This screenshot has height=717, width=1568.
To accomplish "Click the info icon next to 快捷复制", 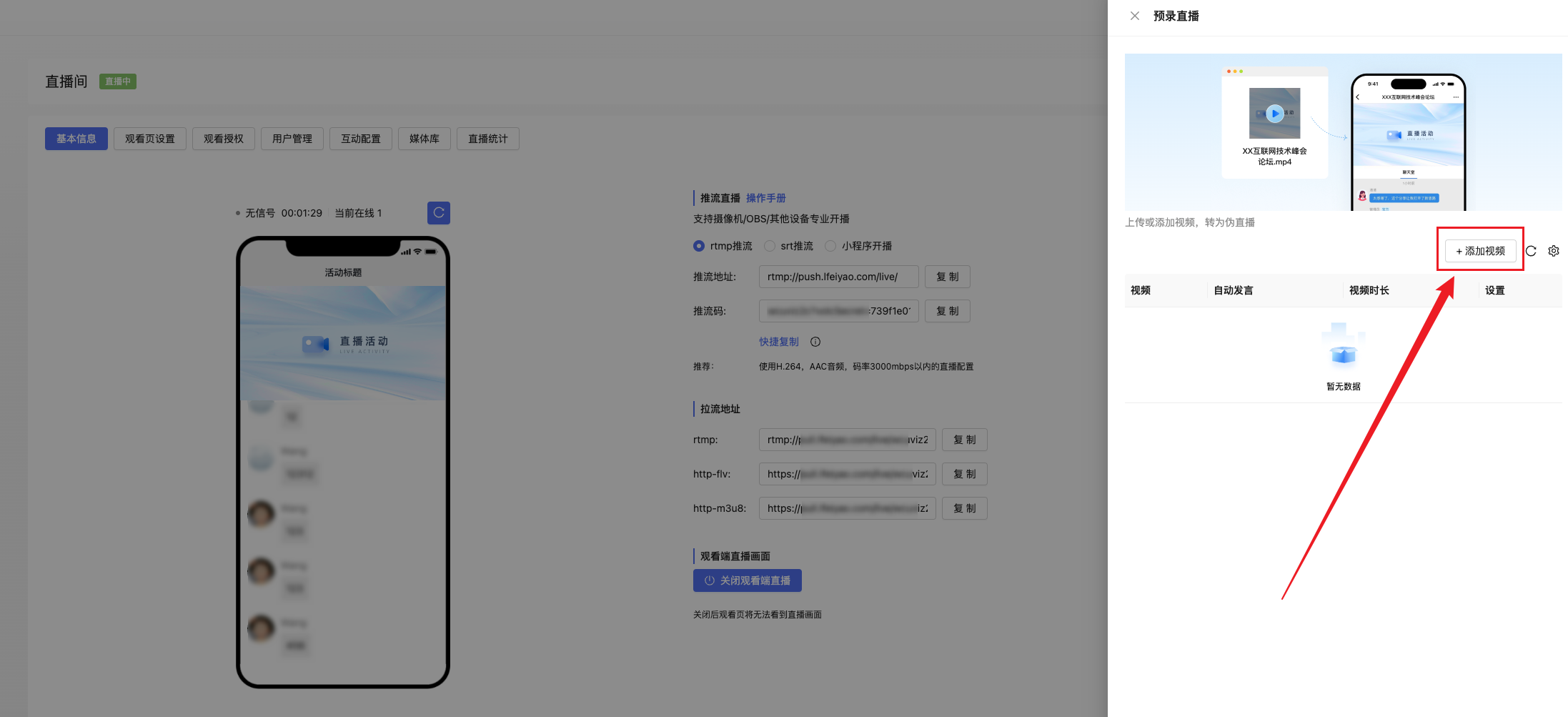I will click(x=815, y=342).
